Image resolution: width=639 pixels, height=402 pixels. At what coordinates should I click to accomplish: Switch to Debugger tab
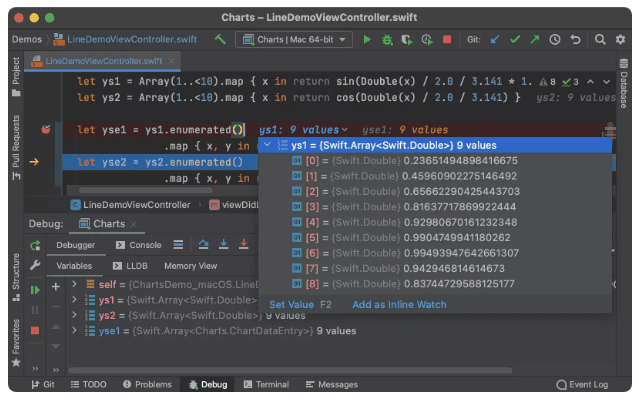click(76, 245)
